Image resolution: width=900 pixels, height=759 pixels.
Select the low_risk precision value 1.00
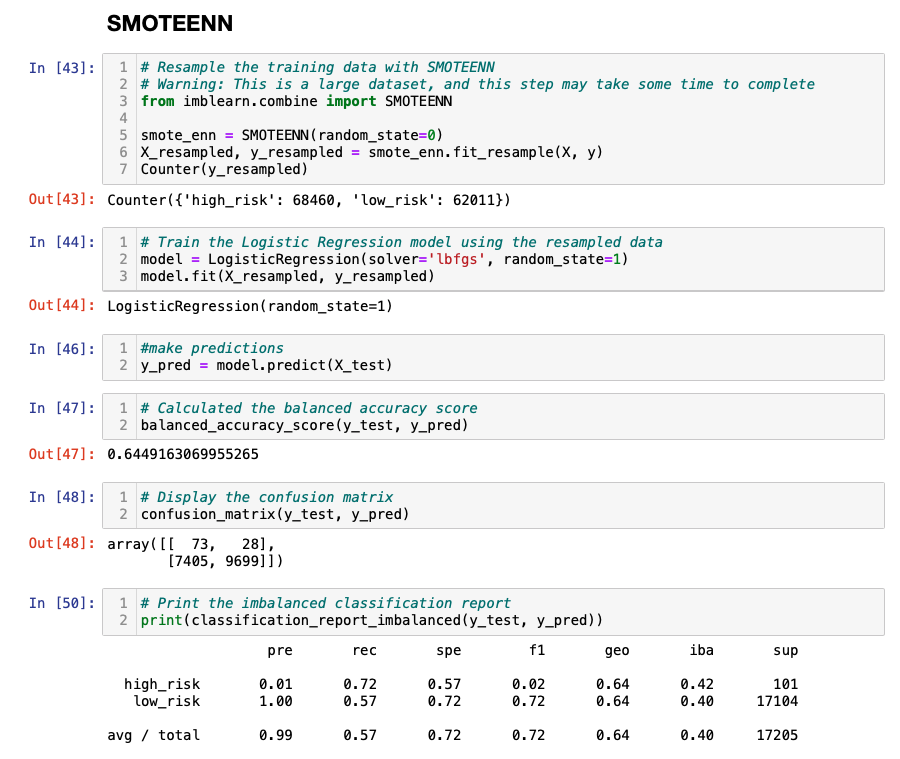(x=276, y=701)
